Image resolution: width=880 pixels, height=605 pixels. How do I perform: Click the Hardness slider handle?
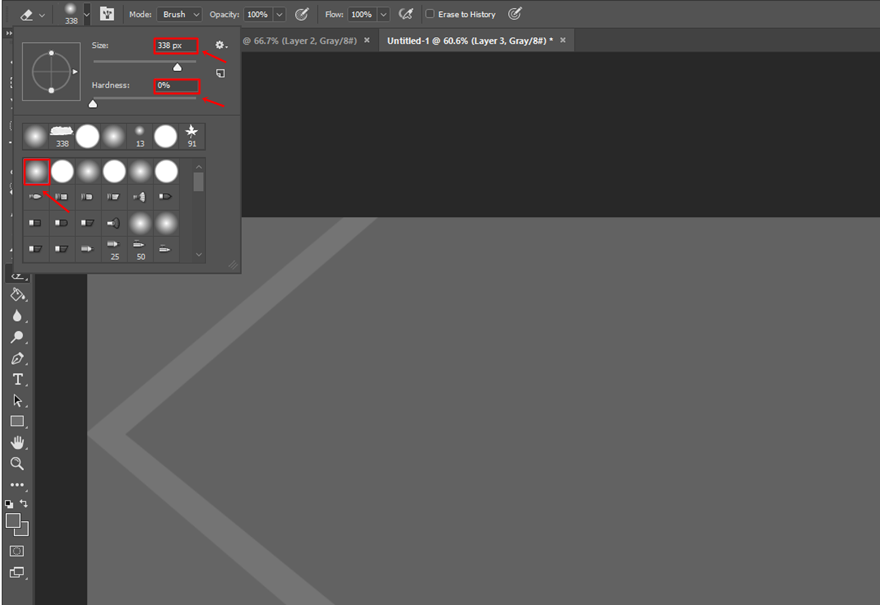93,104
